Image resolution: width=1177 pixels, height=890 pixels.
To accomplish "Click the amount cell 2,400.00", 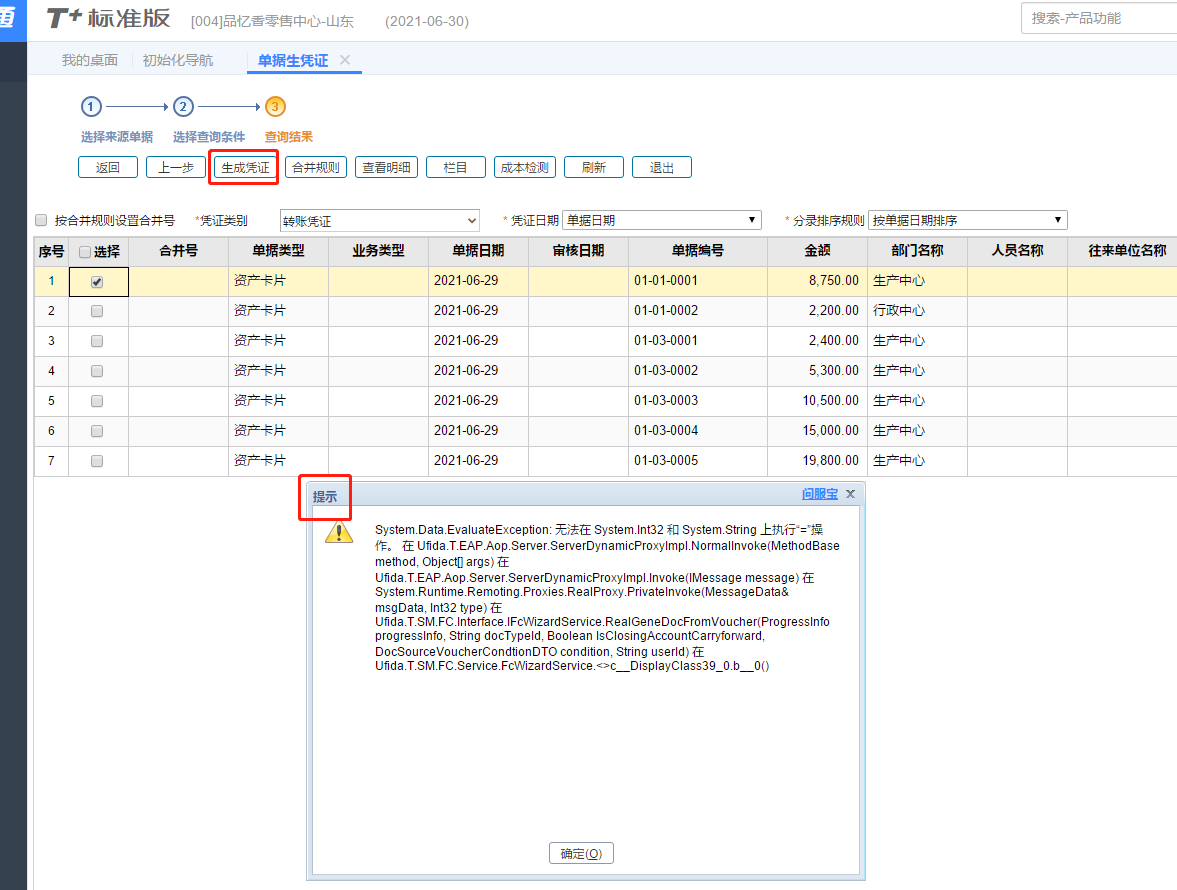I will point(817,341).
